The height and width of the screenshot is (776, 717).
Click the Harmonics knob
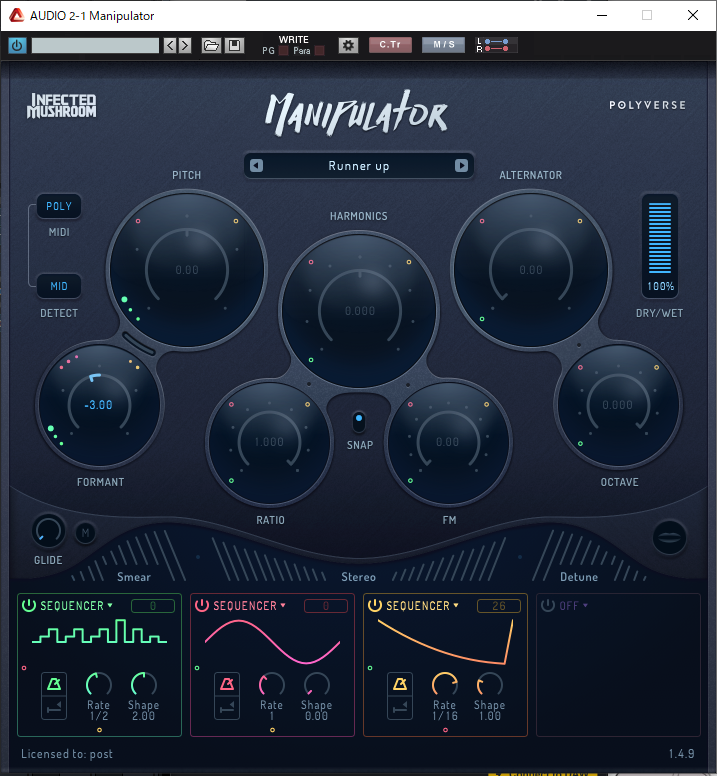[360, 311]
